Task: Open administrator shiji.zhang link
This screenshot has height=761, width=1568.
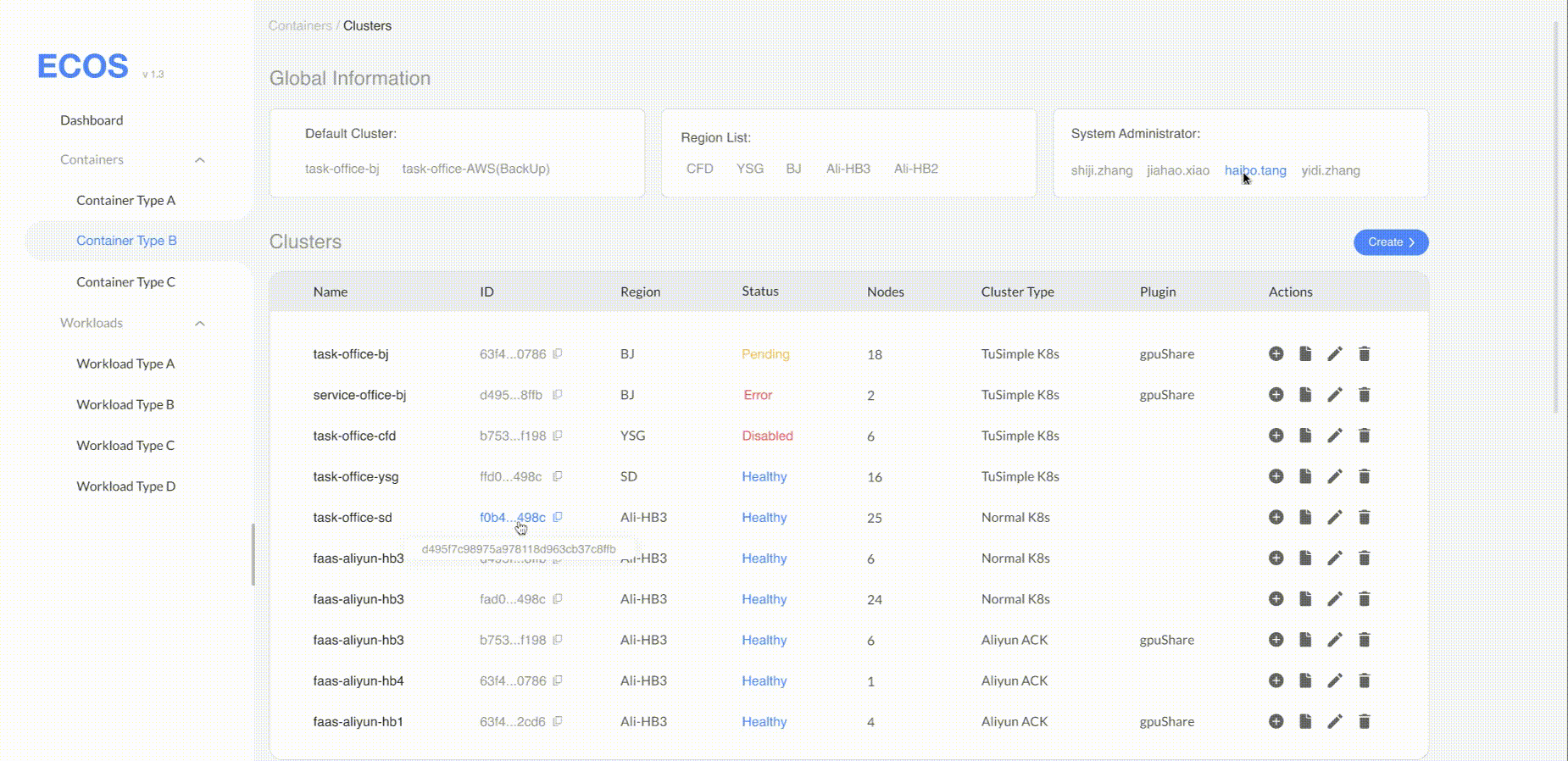Action: pos(1102,170)
